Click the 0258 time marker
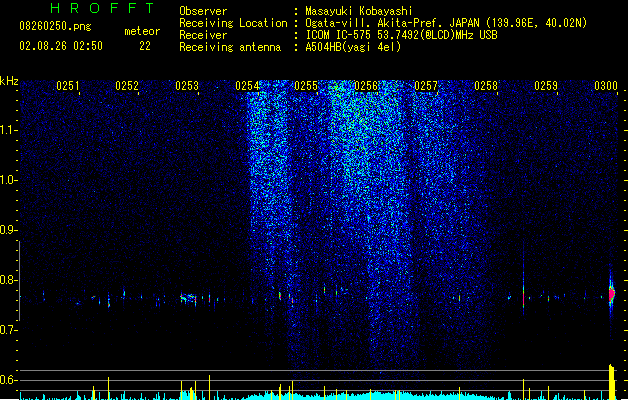Image resolution: width=629 pixels, height=400 pixels. pos(486,86)
